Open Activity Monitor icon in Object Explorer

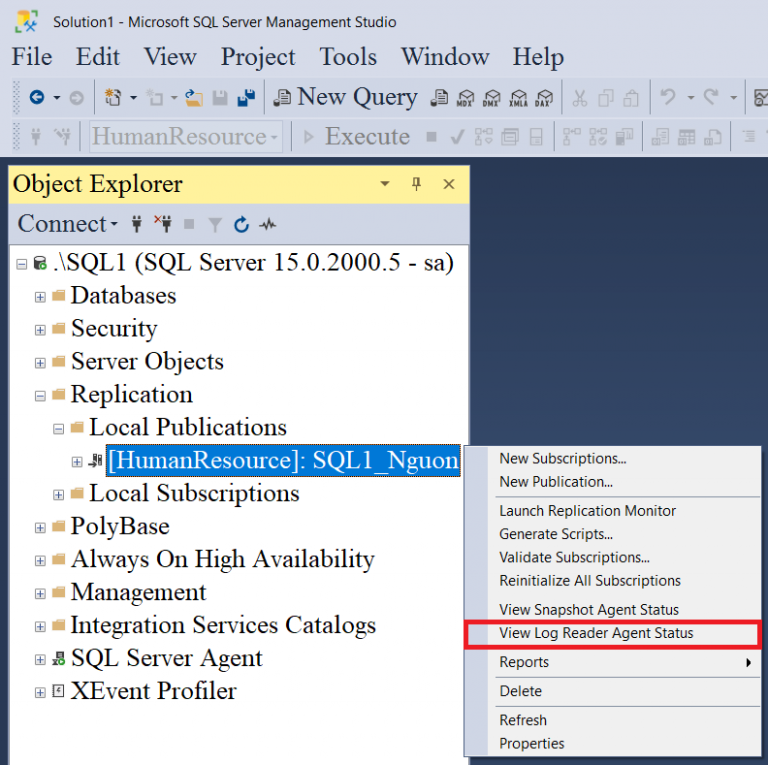(x=268, y=225)
